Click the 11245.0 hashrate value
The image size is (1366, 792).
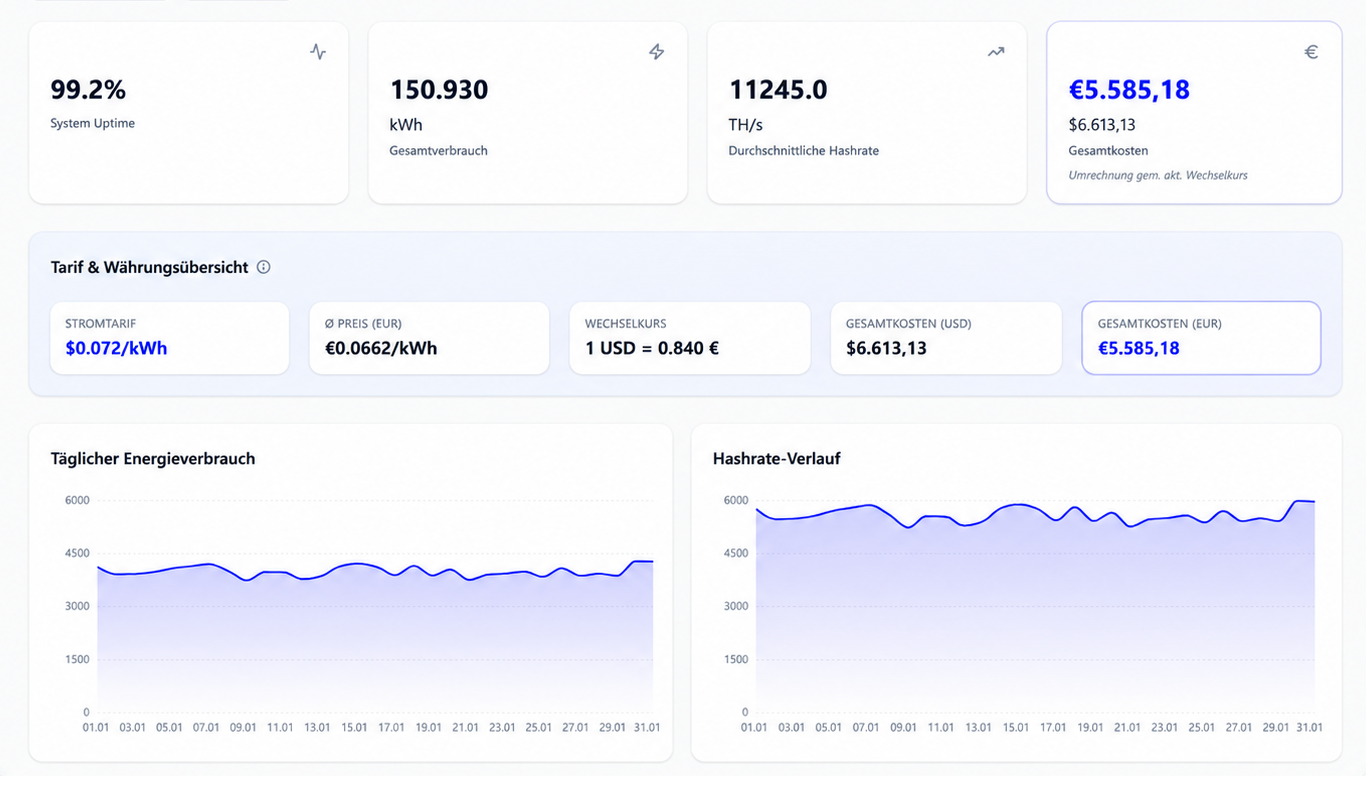click(778, 90)
